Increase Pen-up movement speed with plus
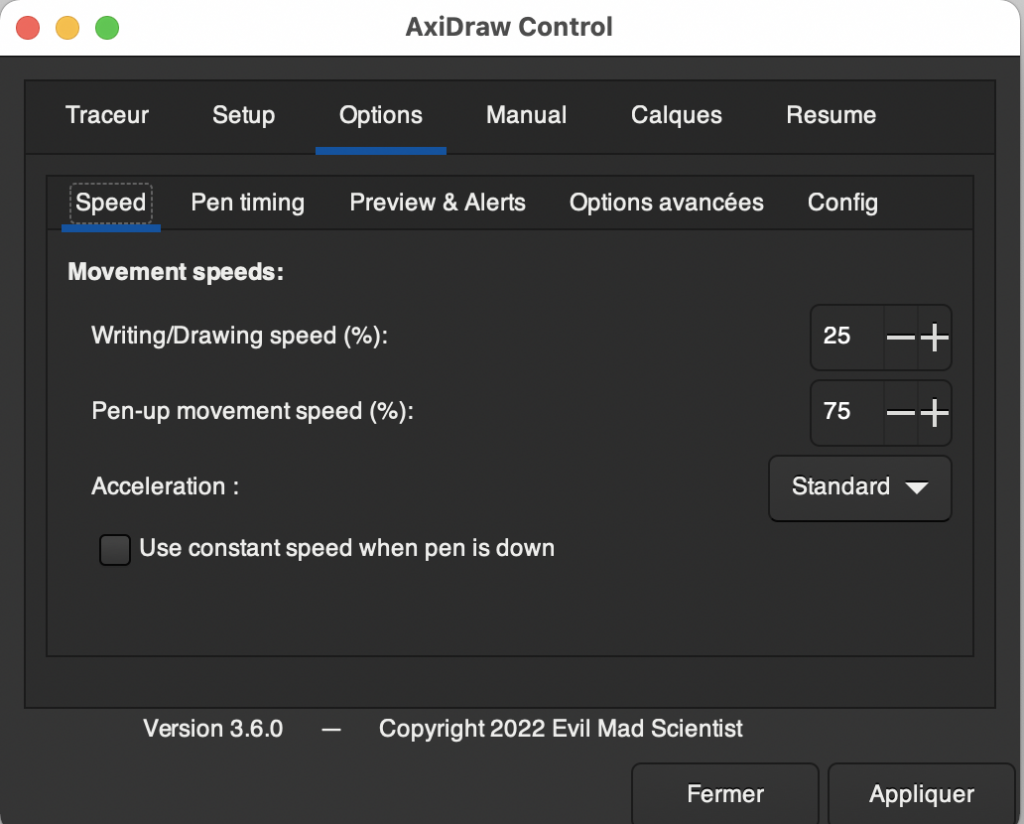 [934, 412]
